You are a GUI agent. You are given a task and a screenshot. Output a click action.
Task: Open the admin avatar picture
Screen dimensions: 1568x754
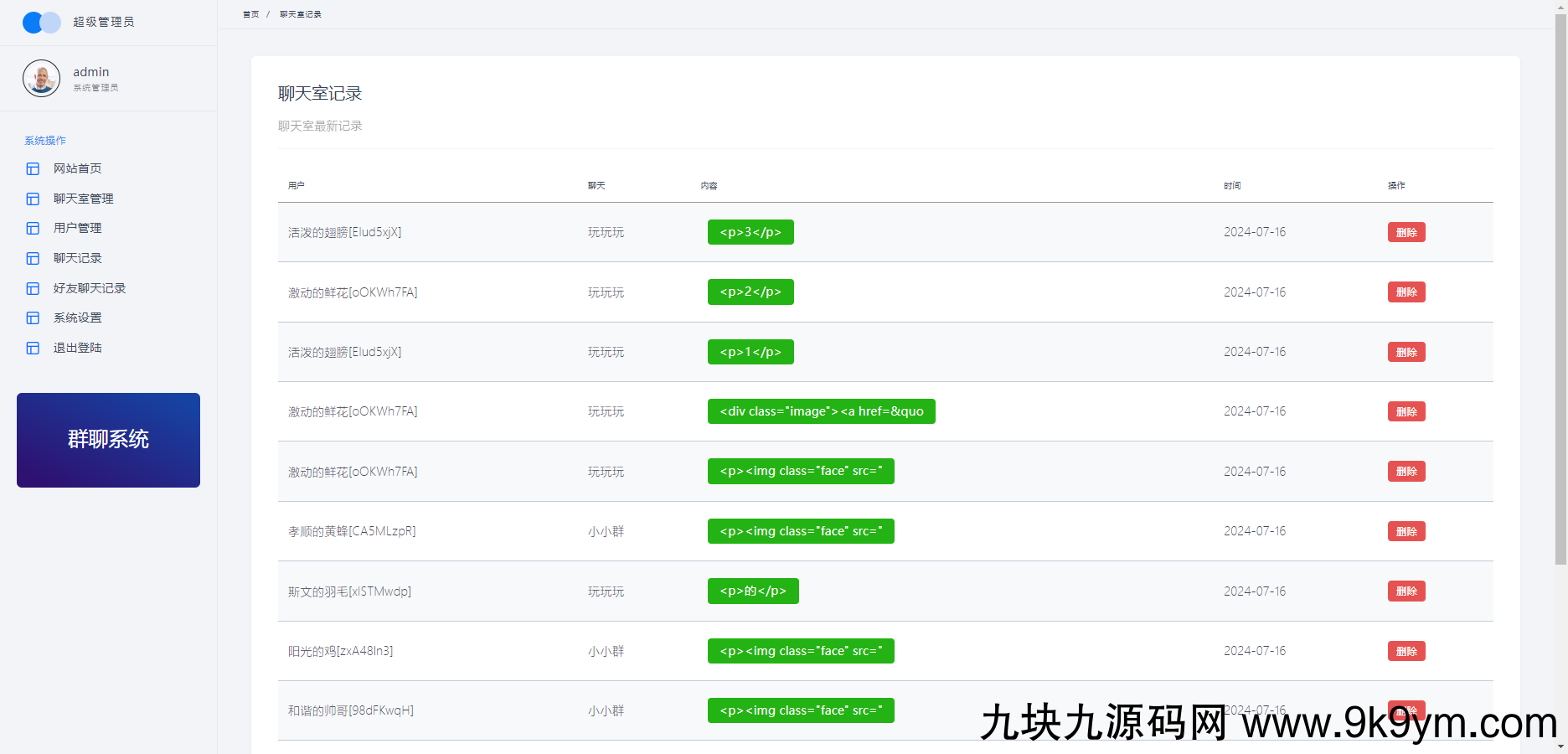point(41,79)
